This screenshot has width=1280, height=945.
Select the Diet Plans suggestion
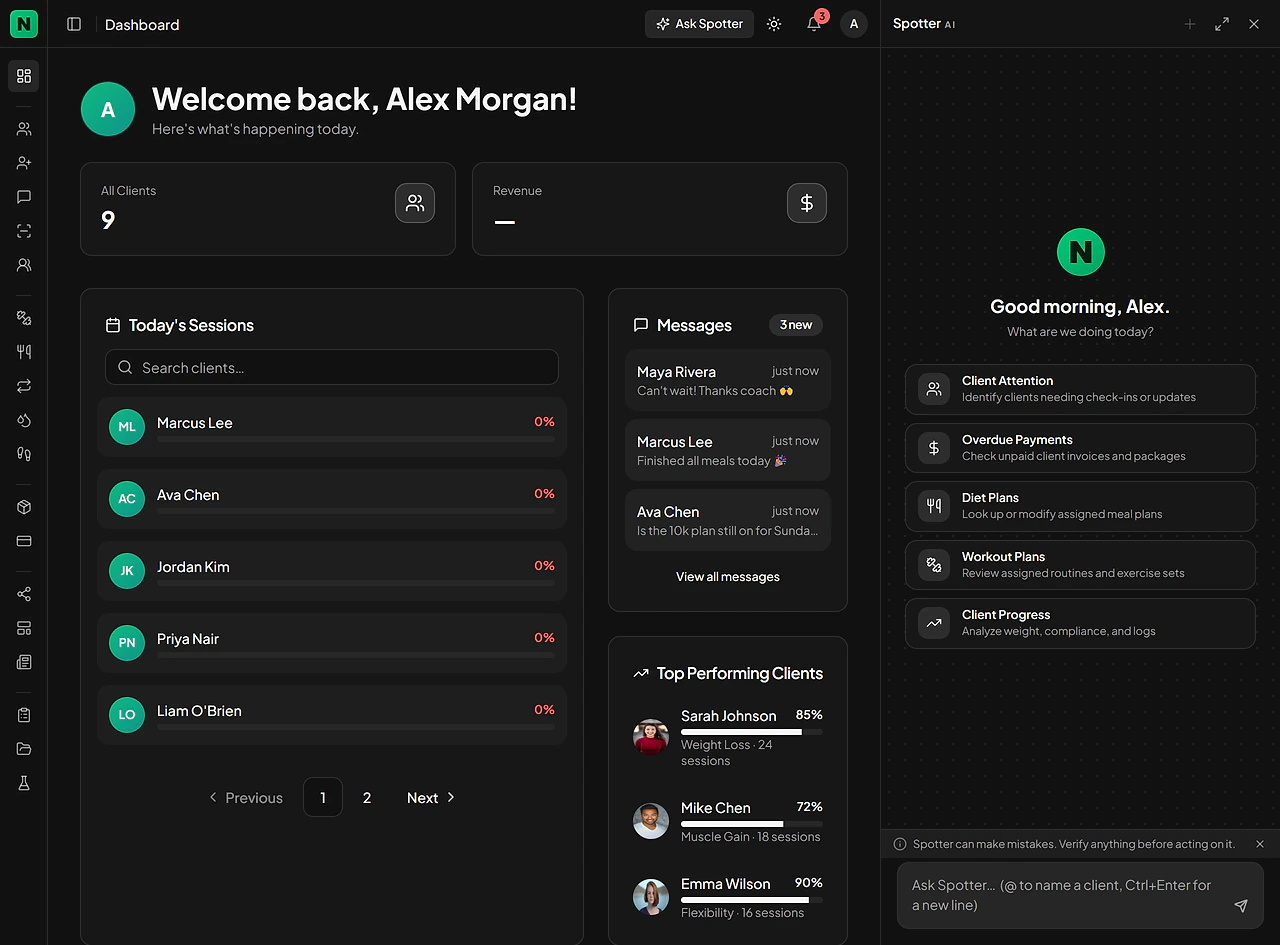coord(1080,506)
